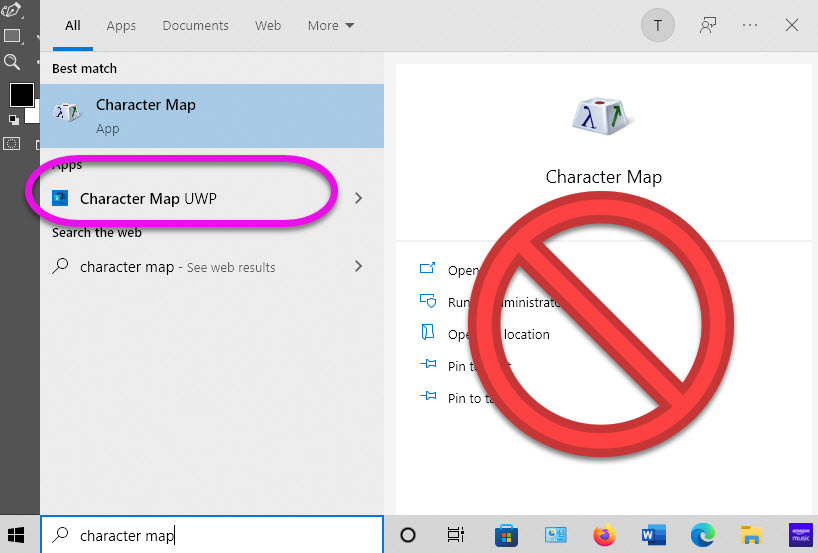Reset default foreground and background colors
The image size is (818, 553).
[14, 121]
